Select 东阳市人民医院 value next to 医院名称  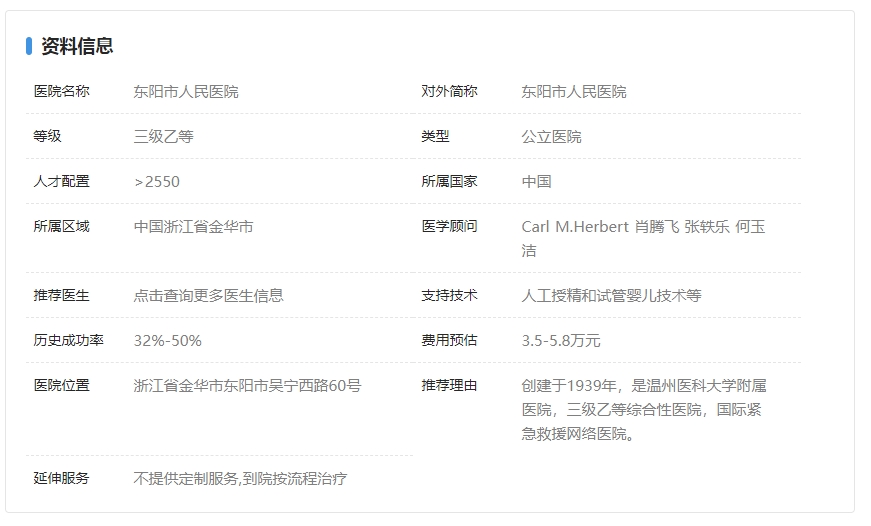pyautogui.click(x=186, y=92)
